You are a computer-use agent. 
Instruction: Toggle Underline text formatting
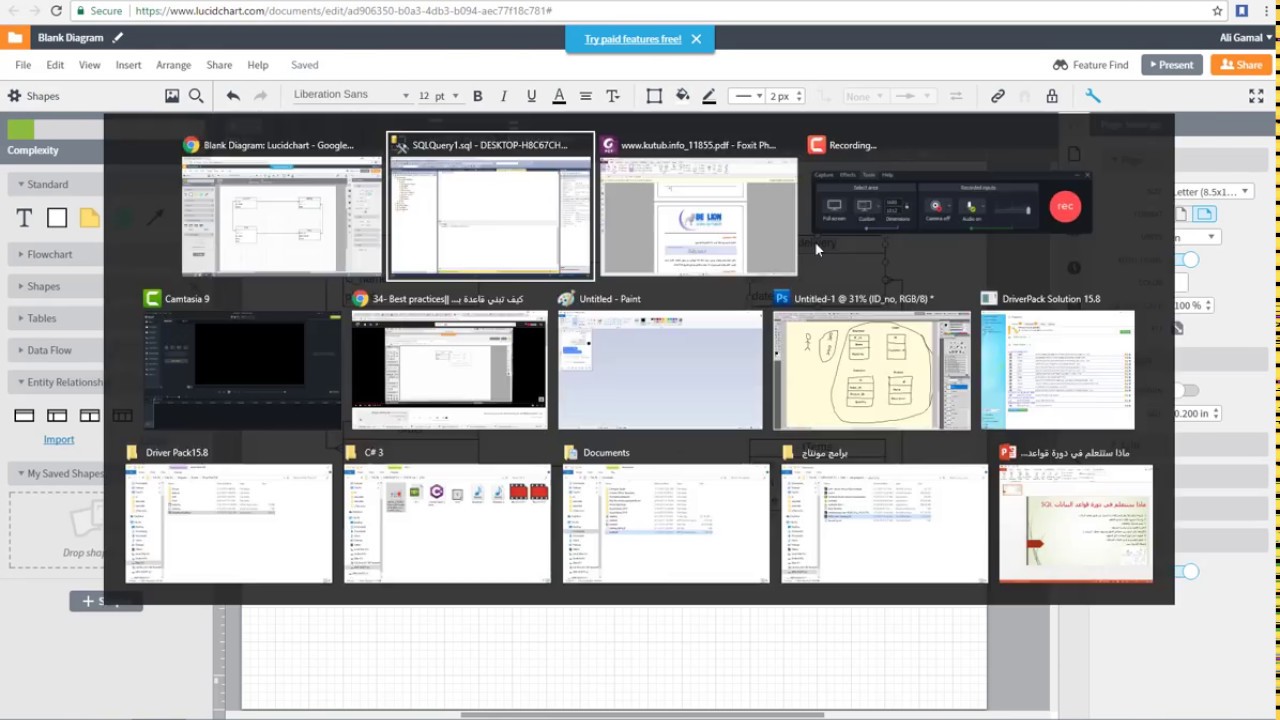click(x=531, y=96)
